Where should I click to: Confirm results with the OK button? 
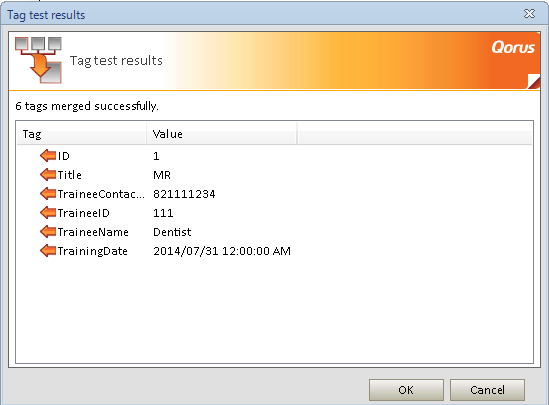point(406,390)
